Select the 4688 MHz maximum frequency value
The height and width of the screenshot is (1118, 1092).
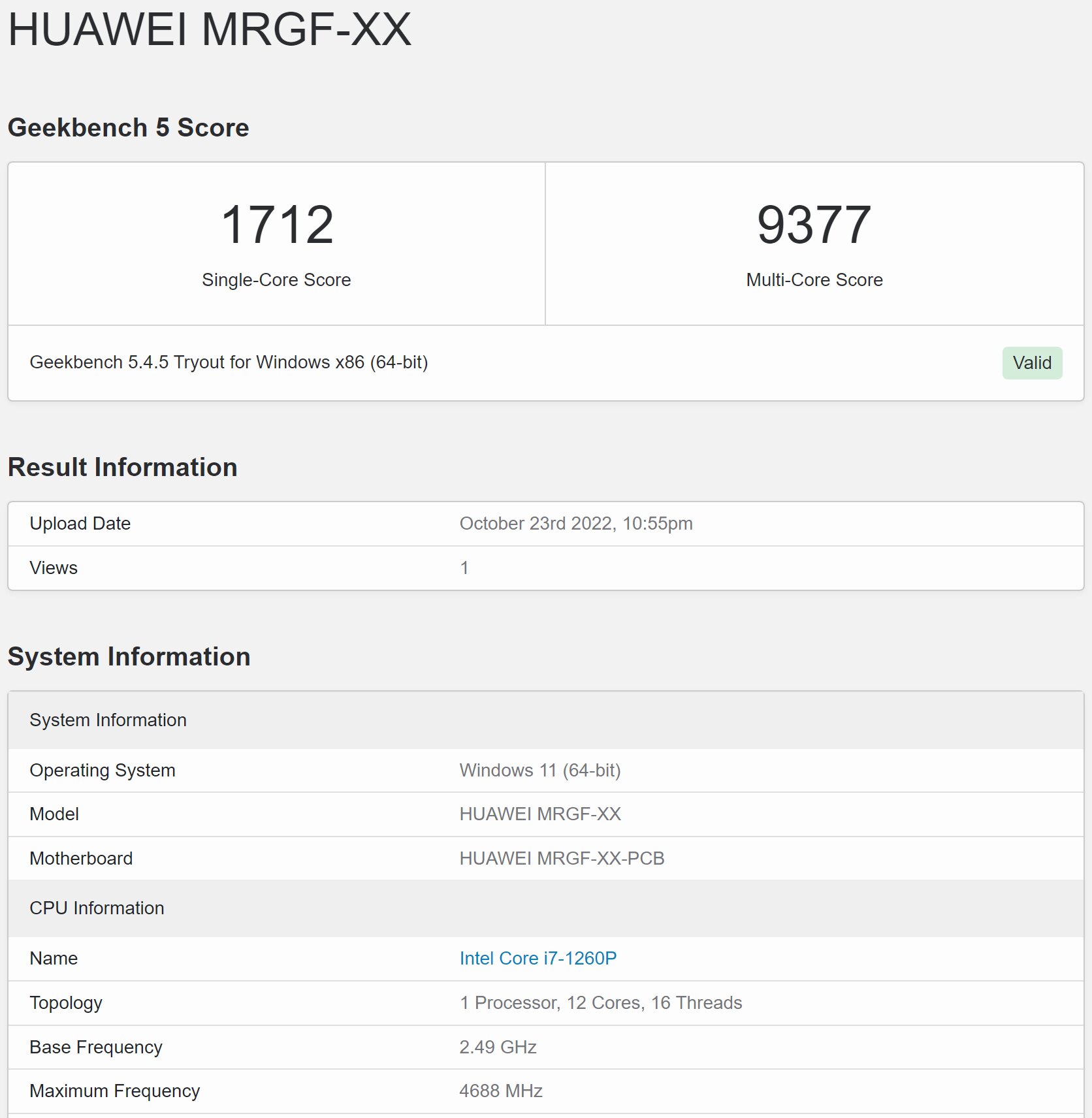click(x=501, y=1091)
